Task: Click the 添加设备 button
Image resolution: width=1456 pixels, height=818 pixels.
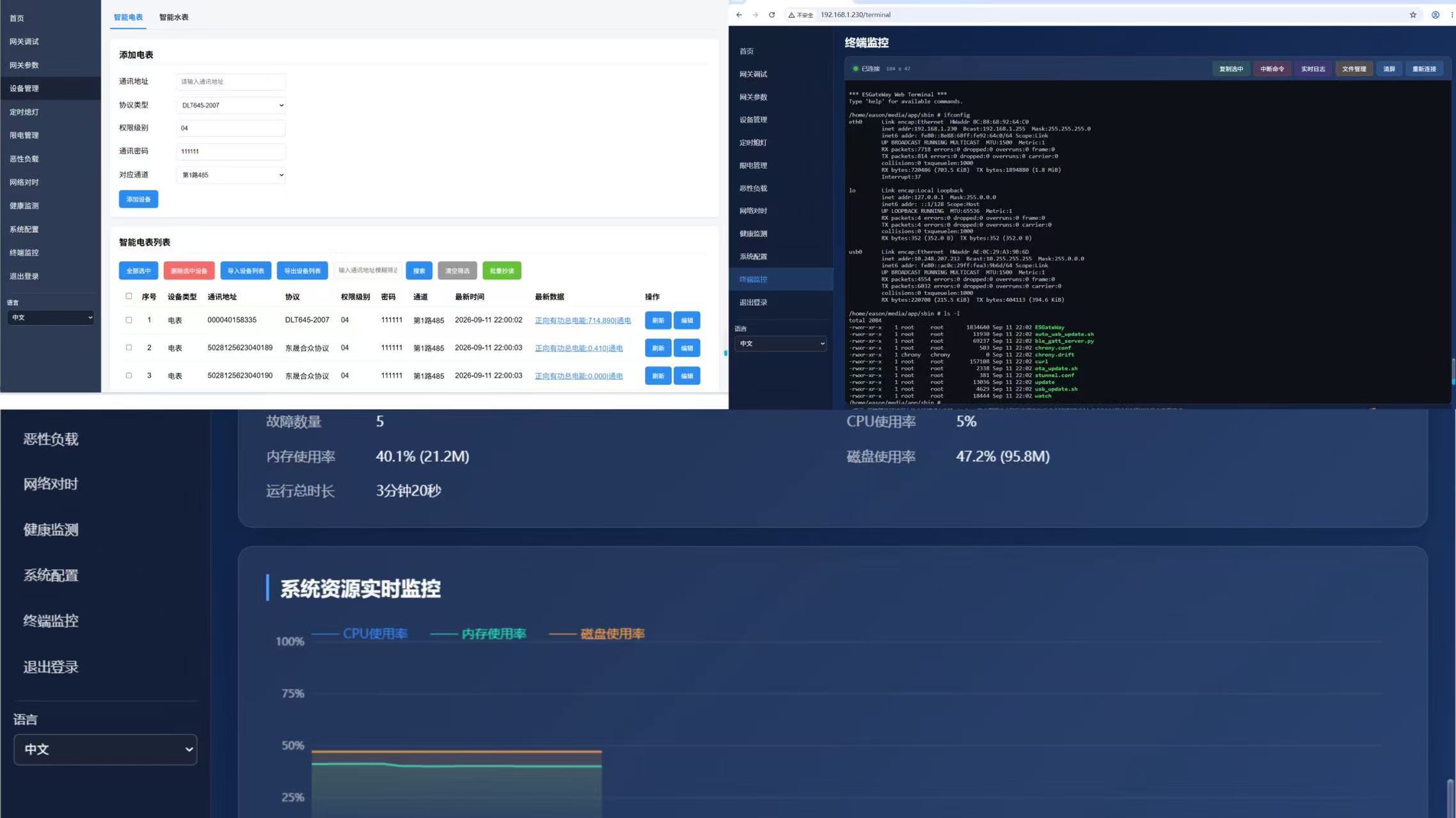Action: click(x=138, y=200)
